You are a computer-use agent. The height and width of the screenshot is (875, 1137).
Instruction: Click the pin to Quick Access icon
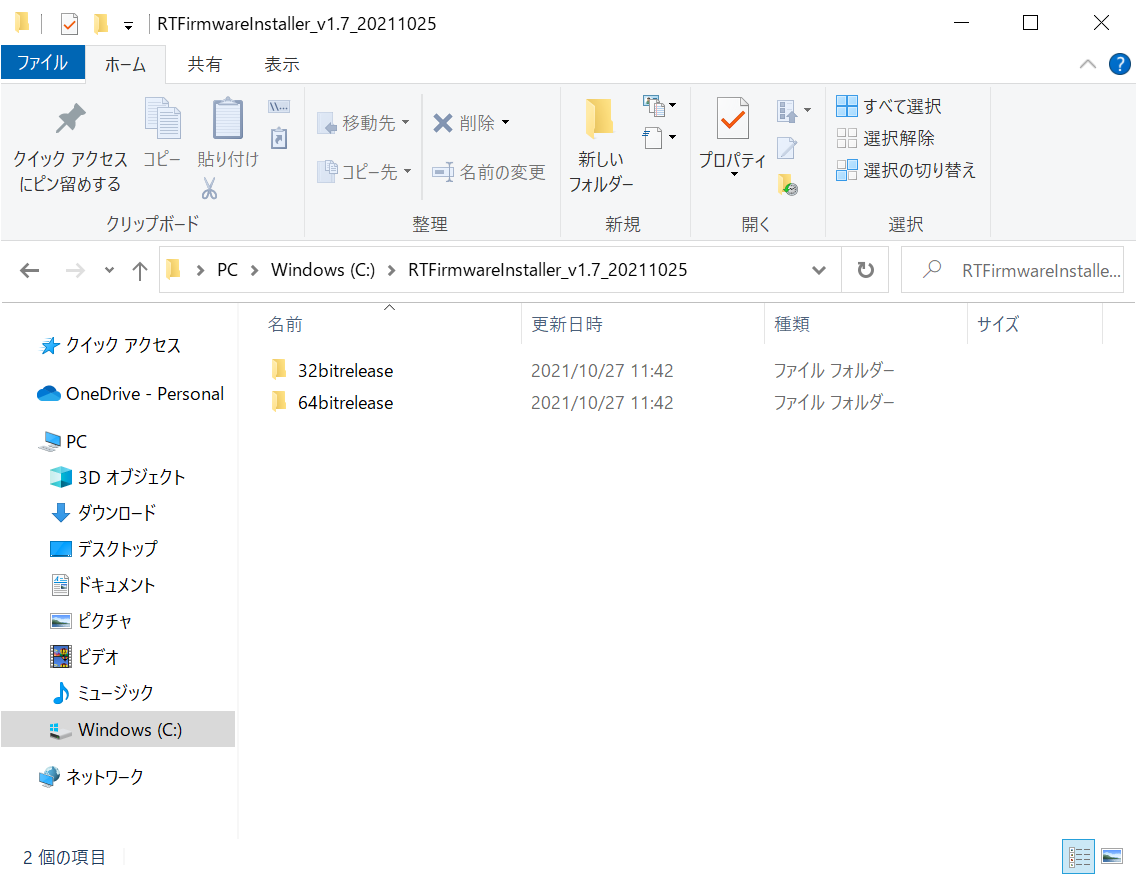coord(70,120)
